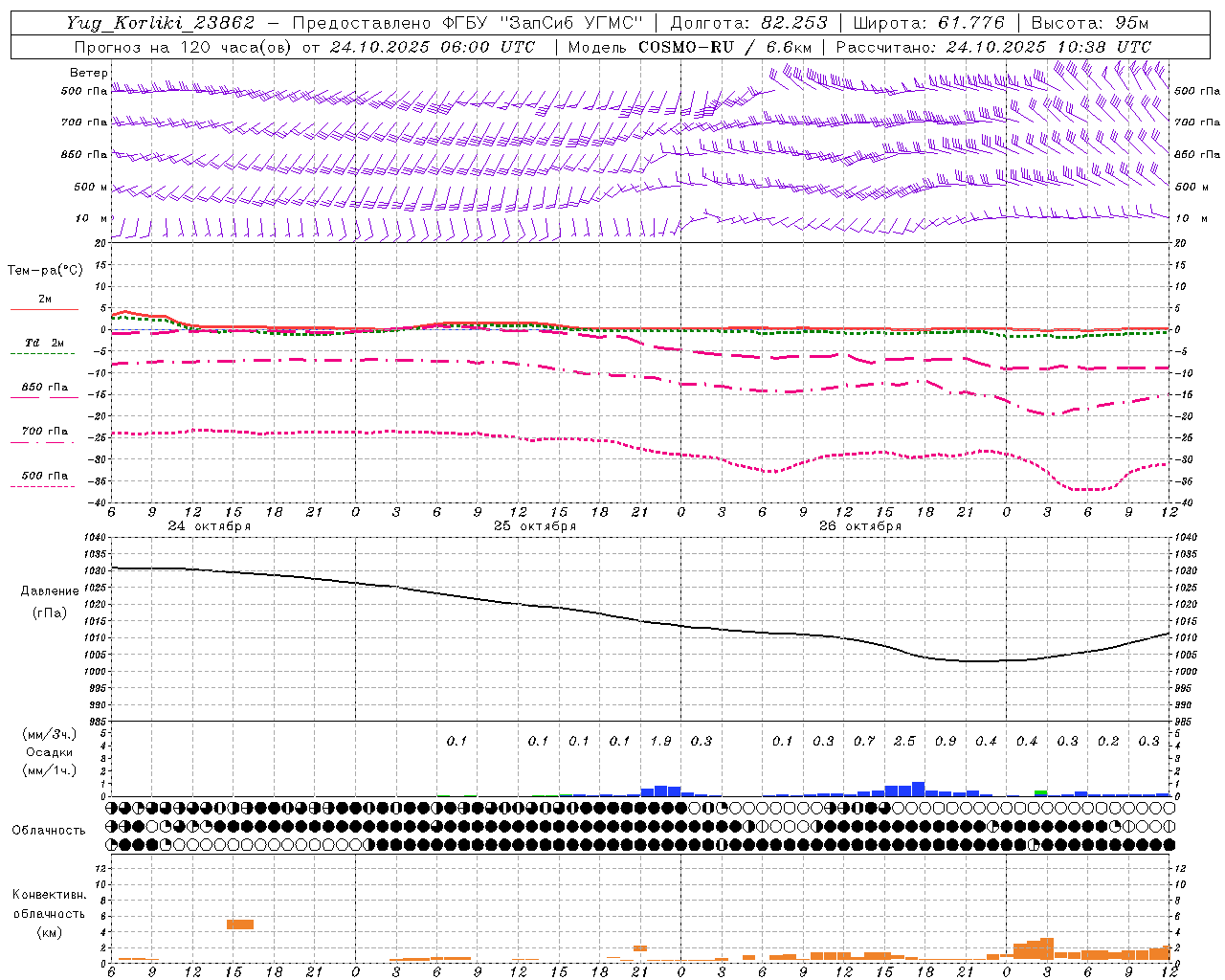Click the 0.2 precipitation amount value
The image size is (1225, 980).
pyautogui.click(x=1108, y=741)
